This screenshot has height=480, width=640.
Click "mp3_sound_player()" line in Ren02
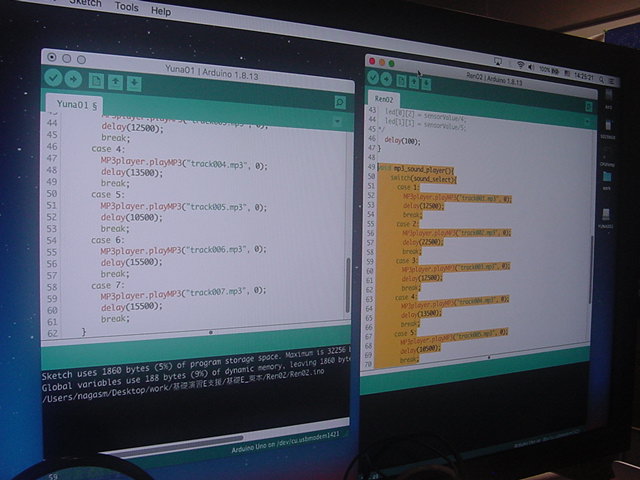tap(415, 169)
